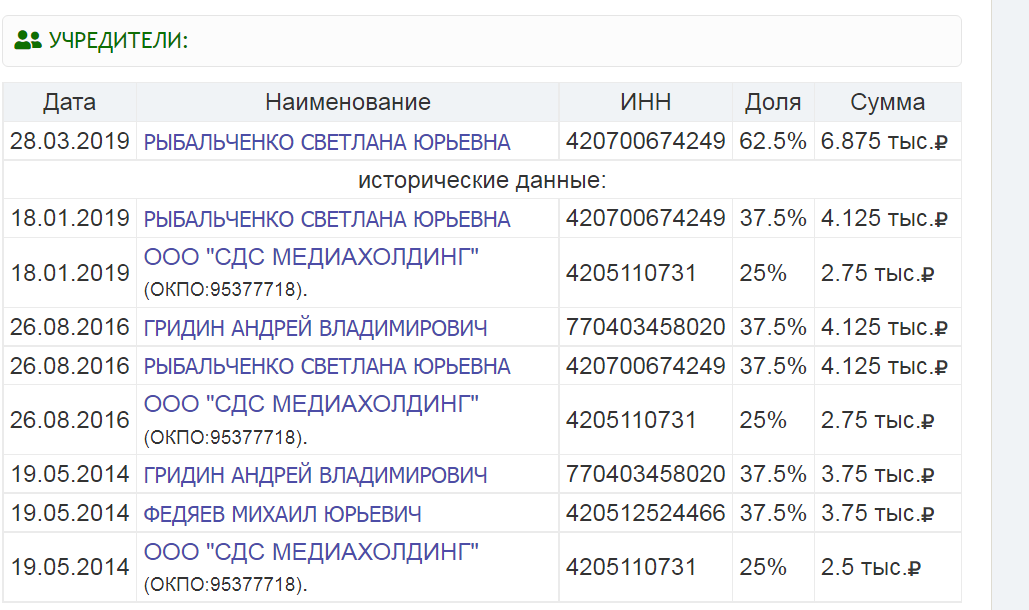The image size is (1029, 610).
Task: Sort table by the Наименование column header
Action: click(348, 102)
